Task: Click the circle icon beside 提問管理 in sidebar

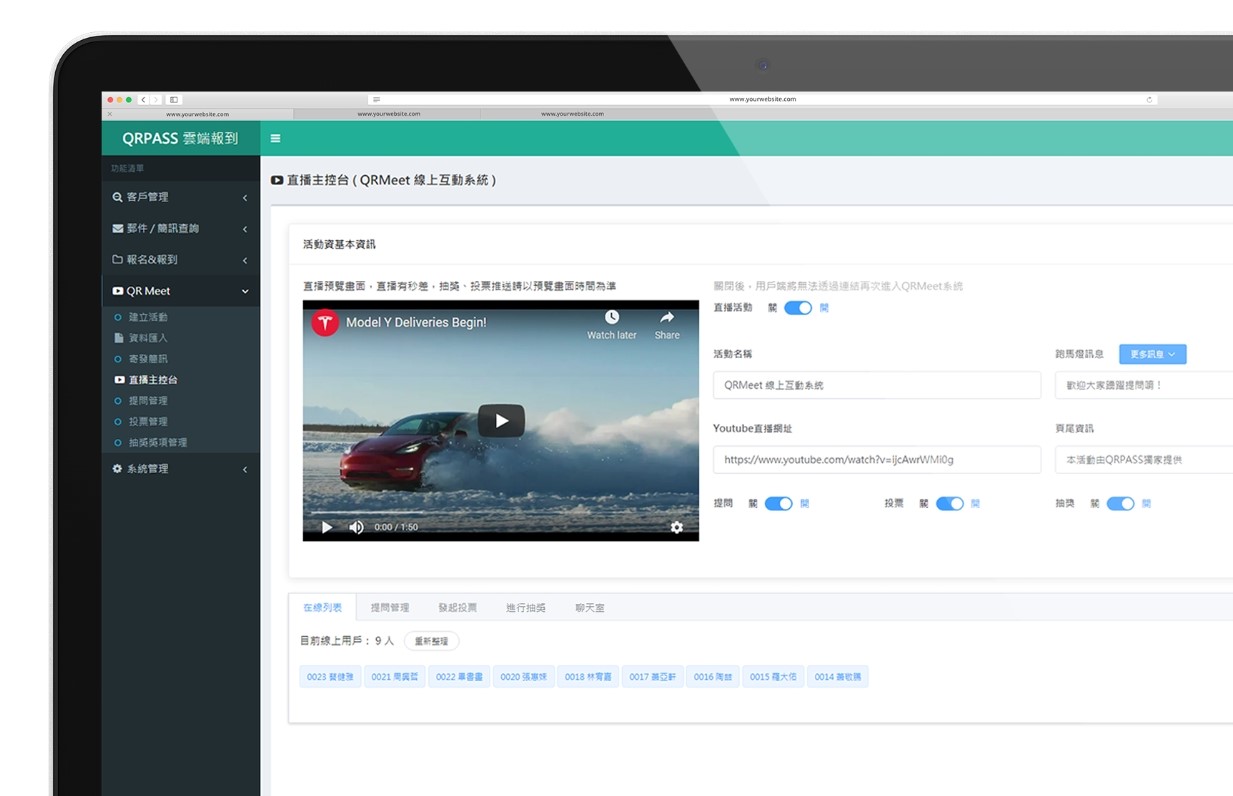Action: click(x=119, y=401)
